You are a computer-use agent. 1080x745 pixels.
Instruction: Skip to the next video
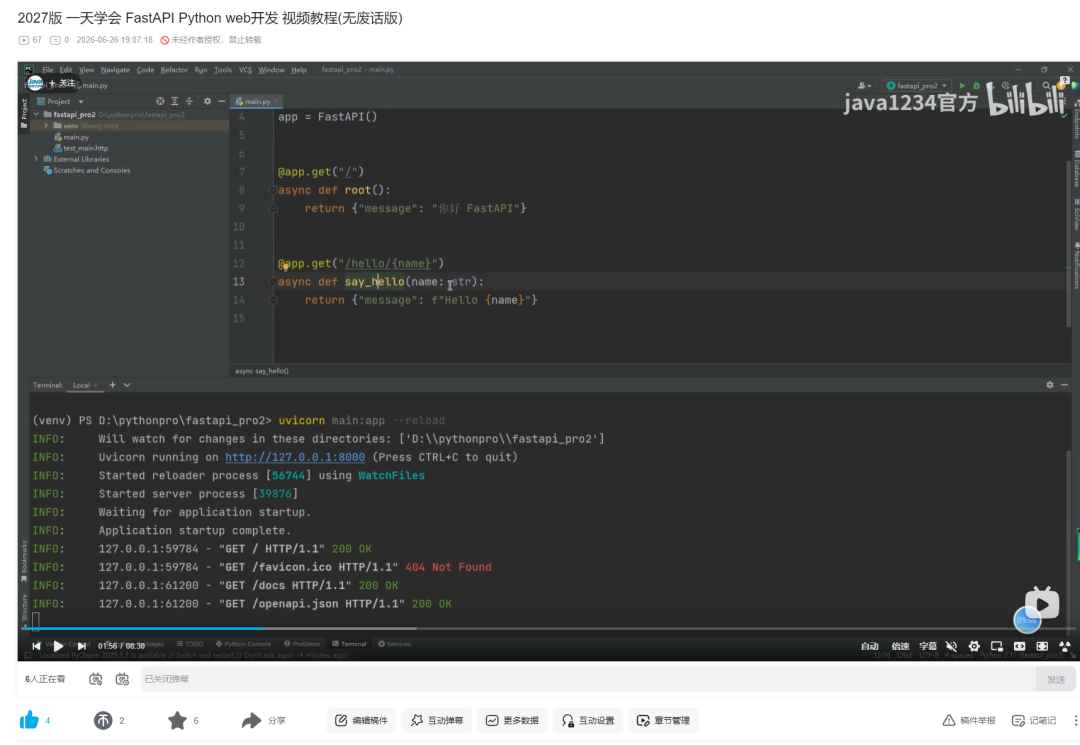click(x=81, y=646)
